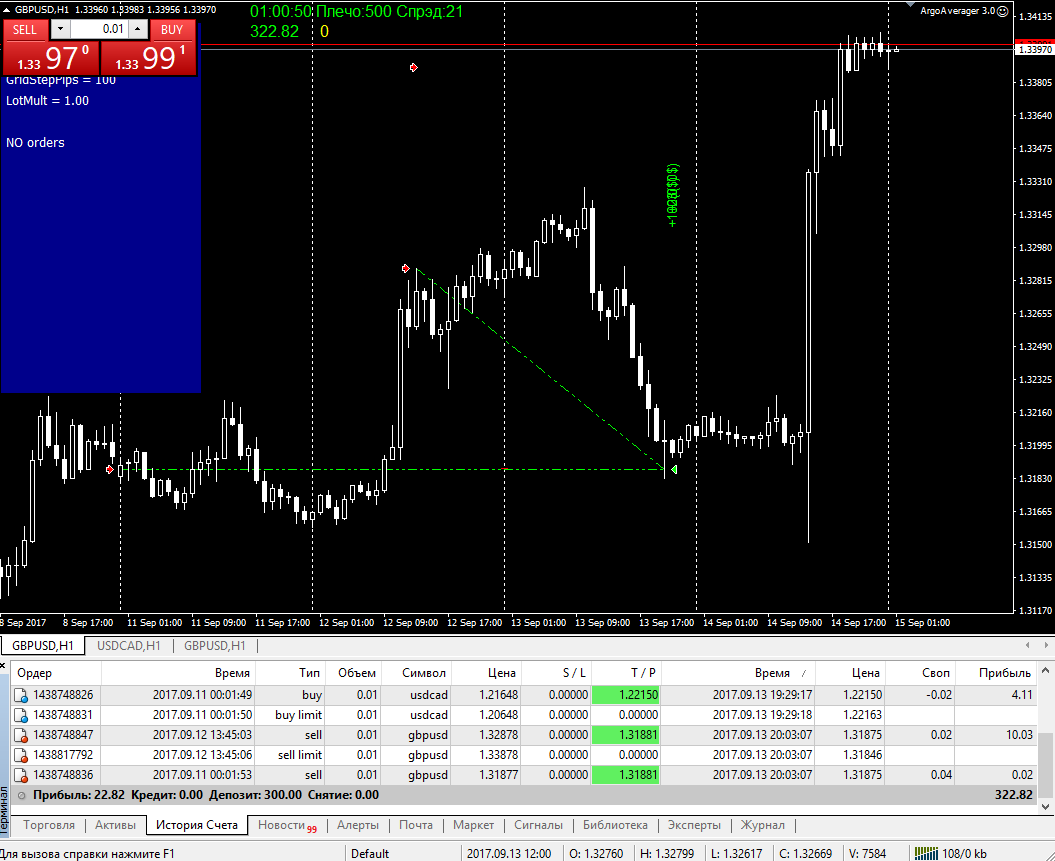Open the Эксперты terminal tab

(694, 825)
